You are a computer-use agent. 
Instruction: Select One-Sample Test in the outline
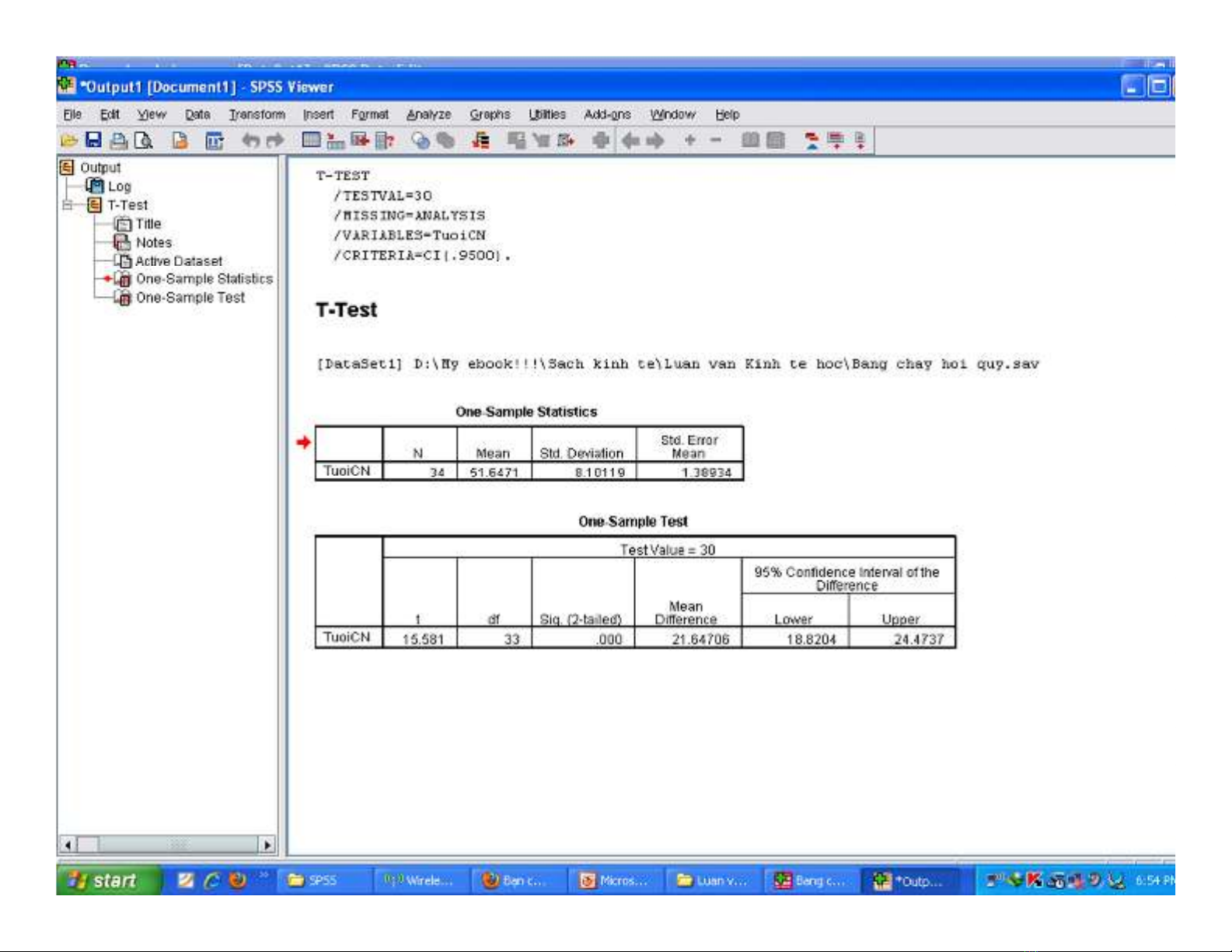tap(190, 298)
